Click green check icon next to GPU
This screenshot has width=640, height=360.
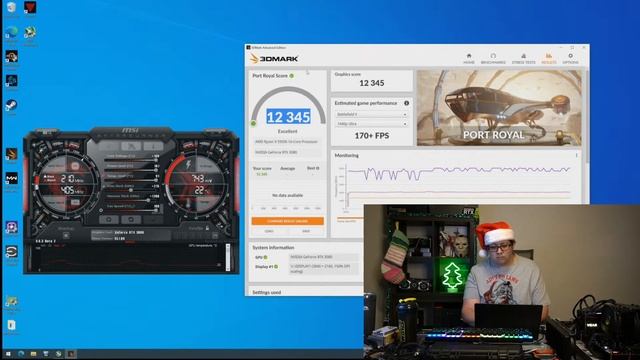tap(265, 258)
